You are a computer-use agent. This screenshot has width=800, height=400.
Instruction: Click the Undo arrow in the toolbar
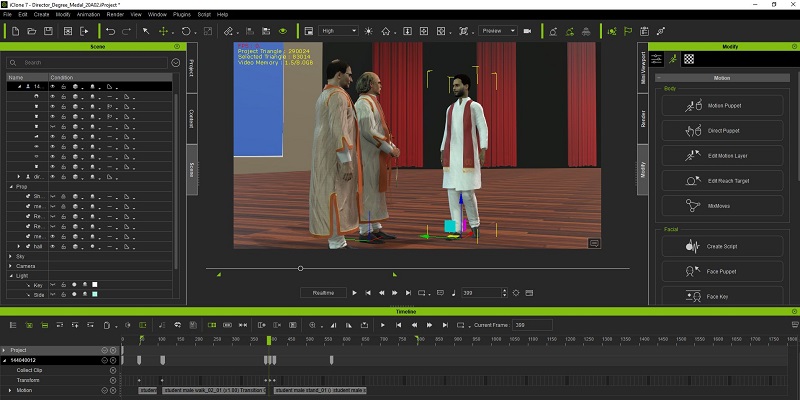coord(109,31)
